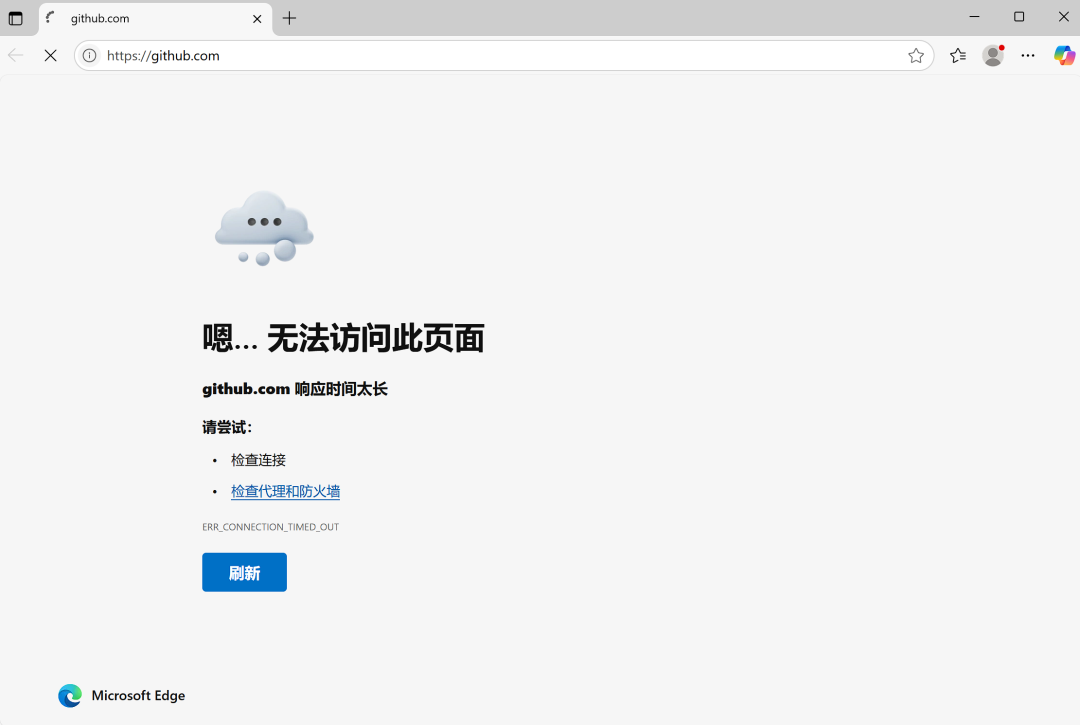Click the greyed-out back arrow
The image size is (1080, 725).
16,56
